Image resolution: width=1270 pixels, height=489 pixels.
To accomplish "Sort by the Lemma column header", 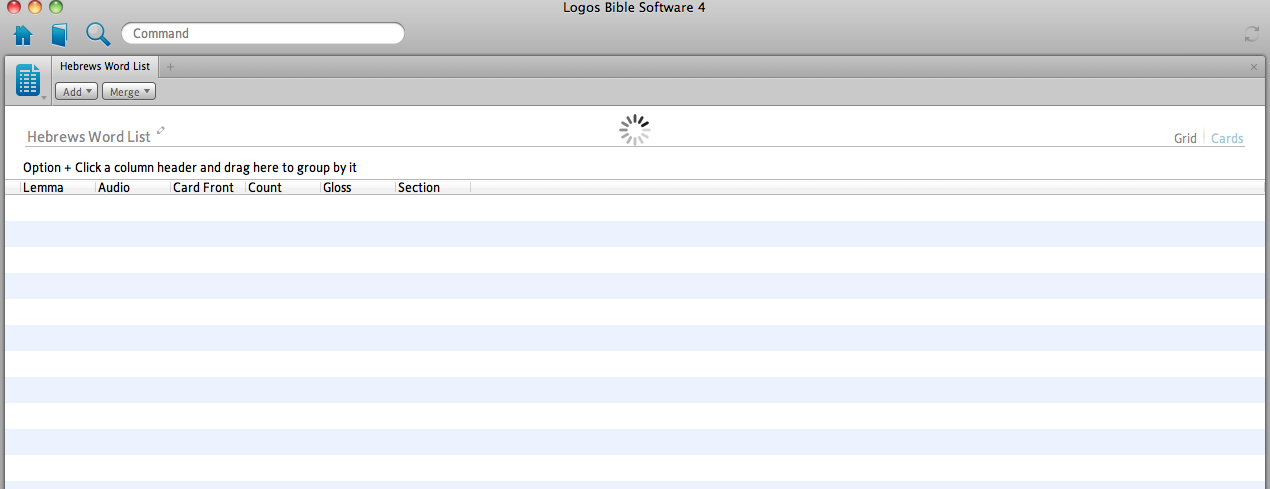I will (x=58, y=187).
